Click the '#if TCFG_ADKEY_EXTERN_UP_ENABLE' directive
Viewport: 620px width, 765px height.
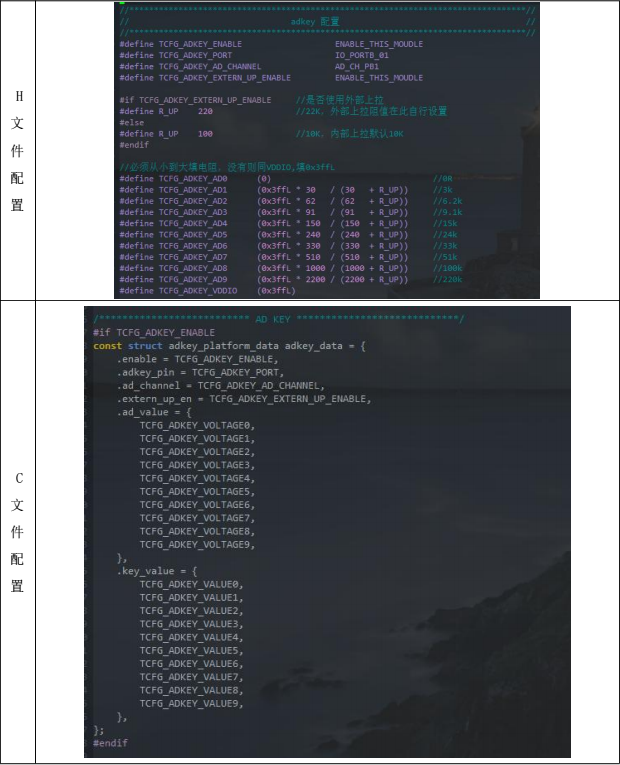[195, 100]
